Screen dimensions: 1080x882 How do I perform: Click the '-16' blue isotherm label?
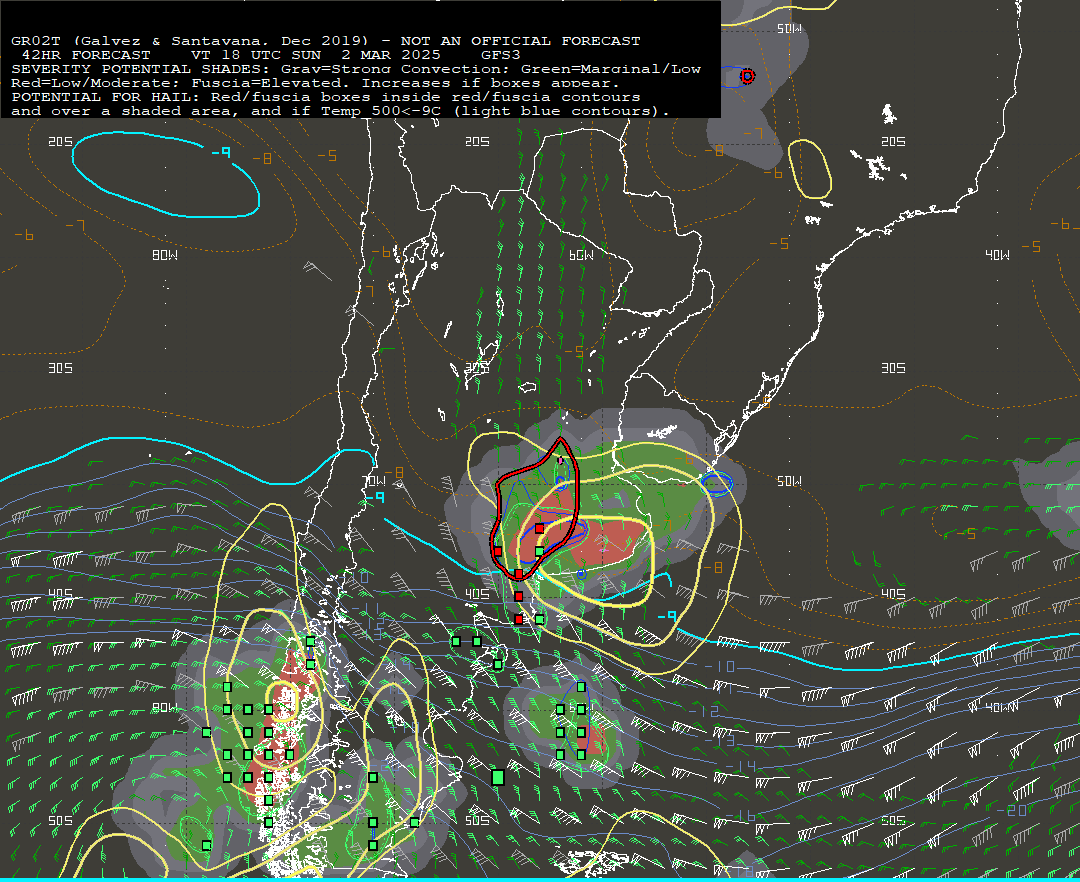[x=741, y=816]
